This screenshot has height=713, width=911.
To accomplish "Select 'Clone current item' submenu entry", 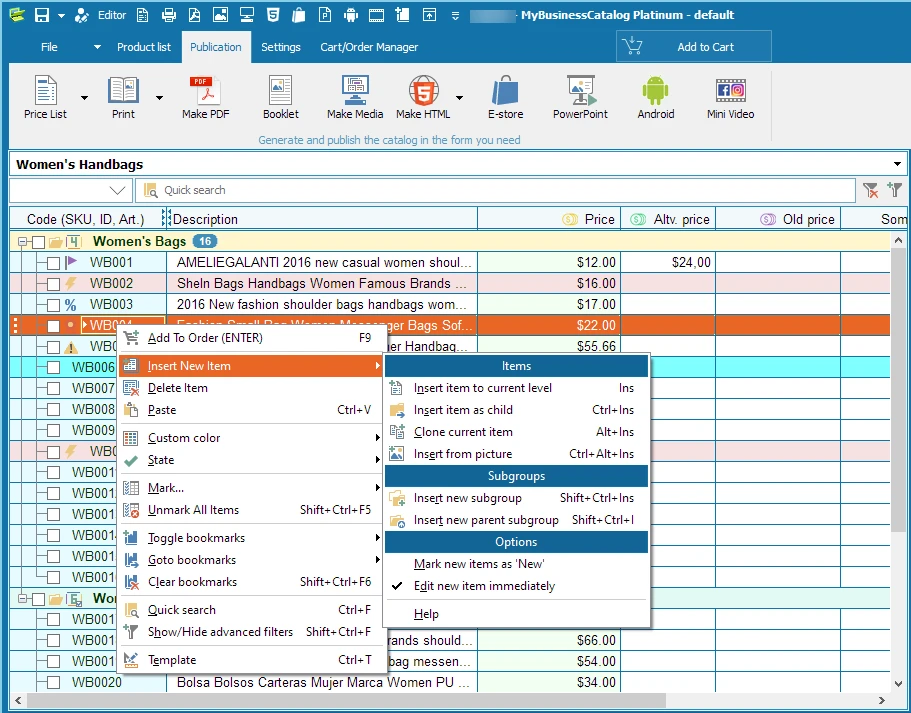I will point(517,432).
